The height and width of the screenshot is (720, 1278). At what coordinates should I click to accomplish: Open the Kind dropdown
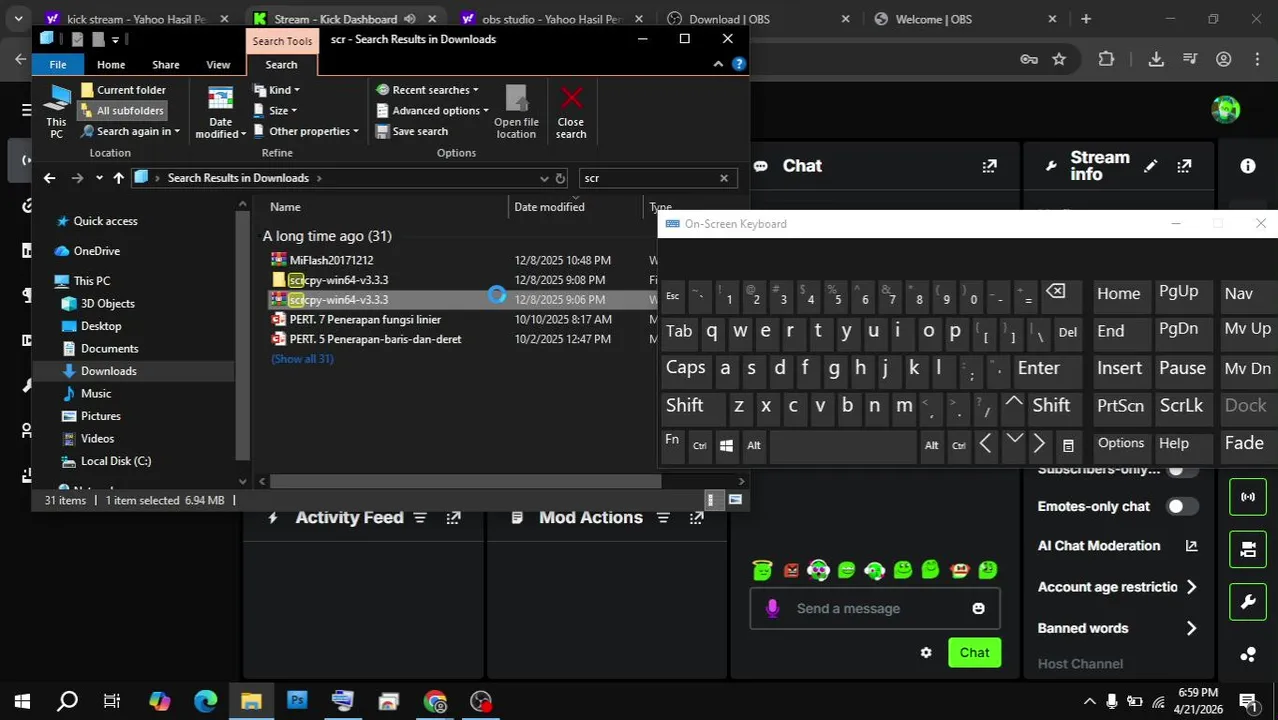[x=277, y=90]
